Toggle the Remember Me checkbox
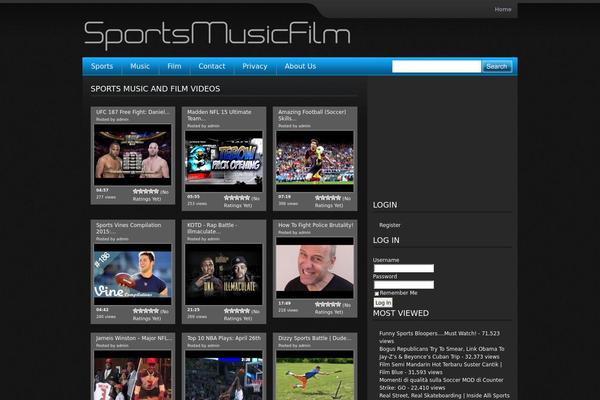This screenshot has width=600, height=400. [x=377, y=294]
